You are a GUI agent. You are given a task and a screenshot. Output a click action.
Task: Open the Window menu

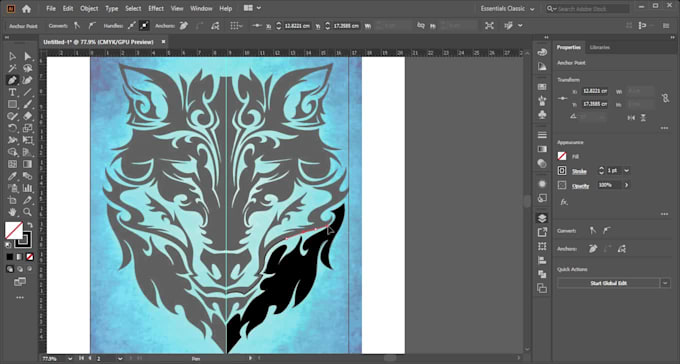point(201,8)
